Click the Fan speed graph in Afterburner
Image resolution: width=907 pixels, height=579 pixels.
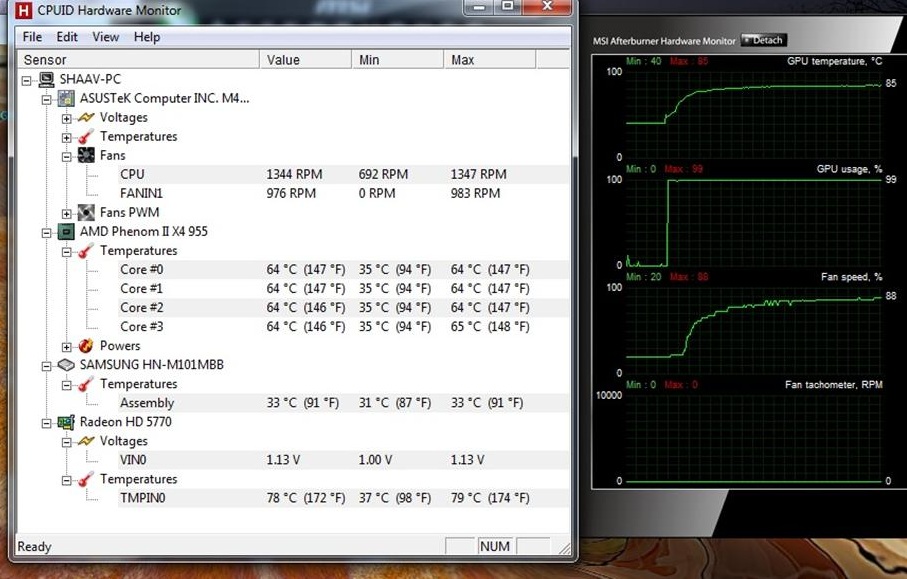(x=754, y=330)
